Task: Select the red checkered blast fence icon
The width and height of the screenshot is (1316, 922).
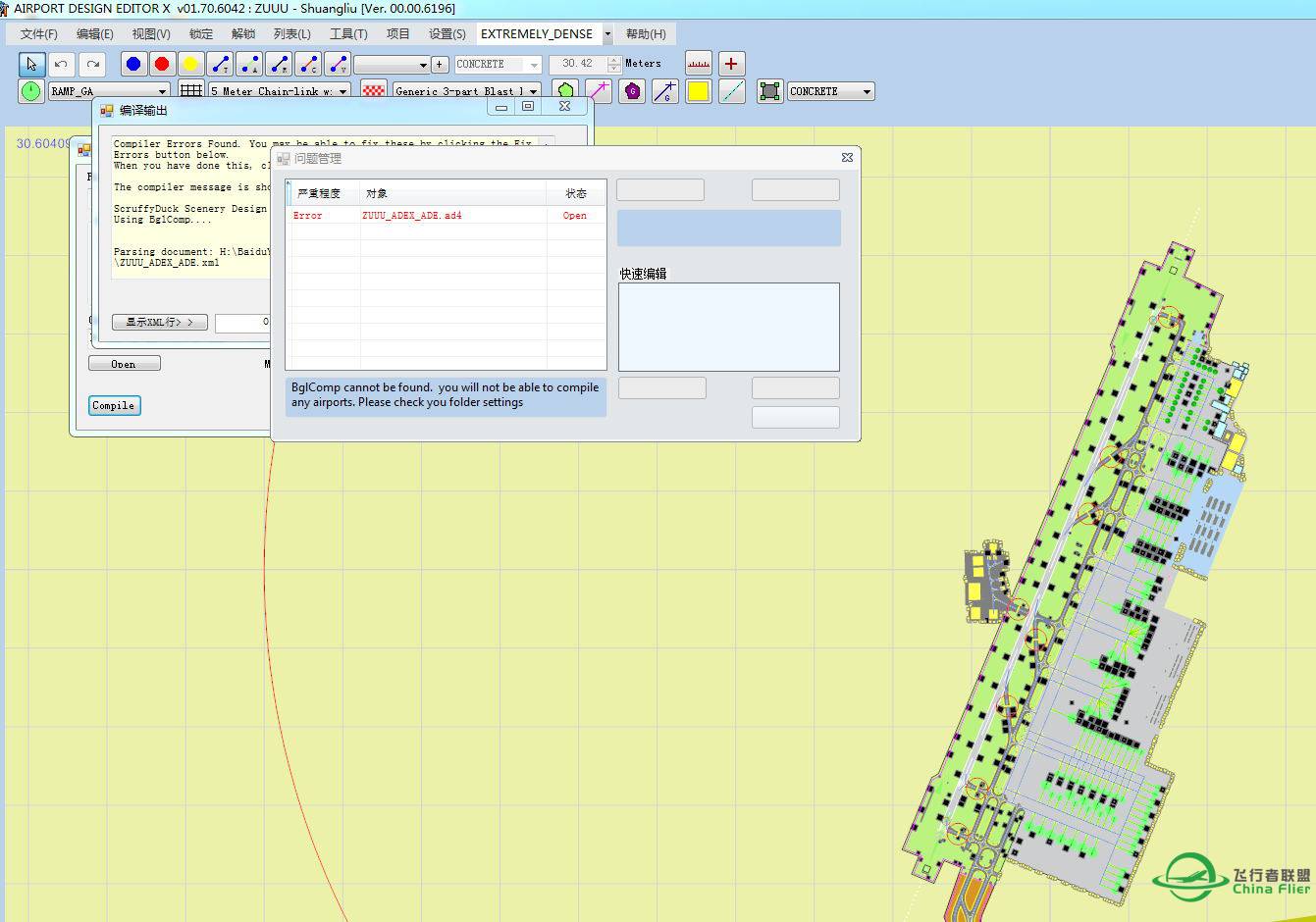Action: click(x=373, y=91)
